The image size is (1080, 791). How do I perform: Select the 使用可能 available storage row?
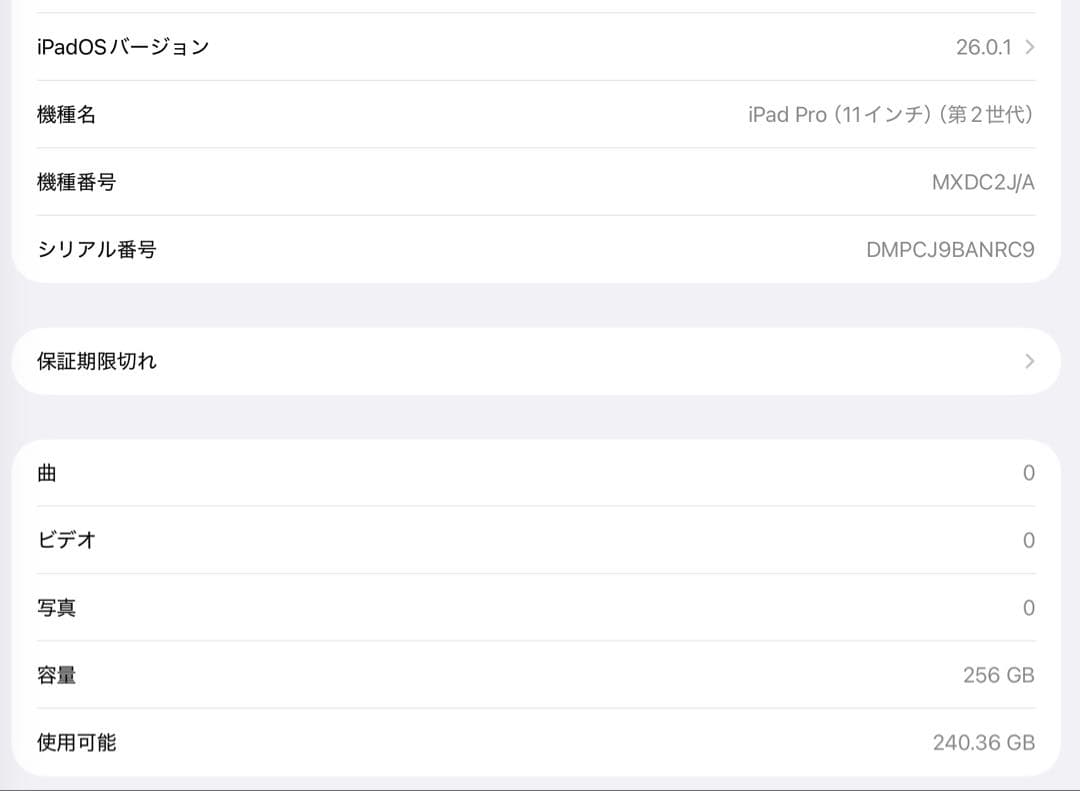pos(540,742)
